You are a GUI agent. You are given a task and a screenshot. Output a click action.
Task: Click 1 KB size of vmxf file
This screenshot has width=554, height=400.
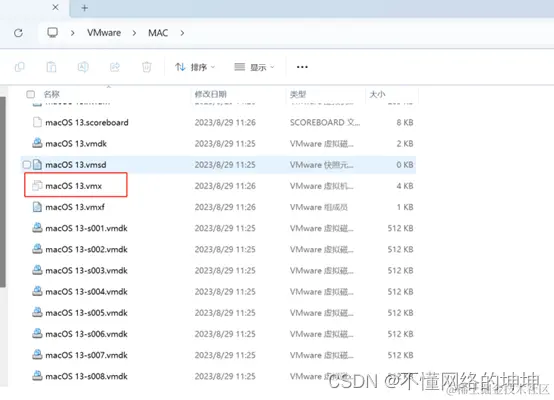405,207
